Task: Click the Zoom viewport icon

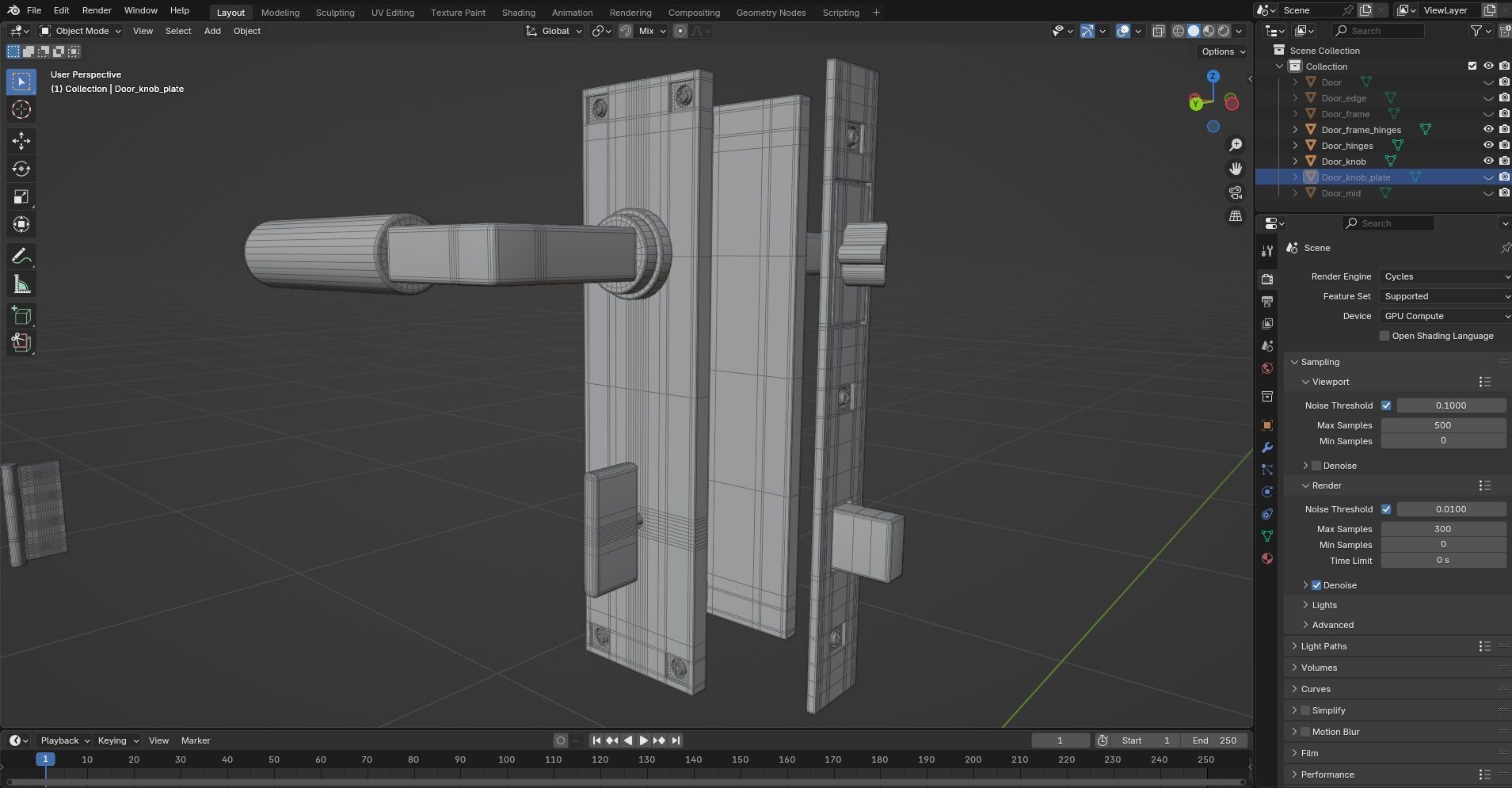Action: [1236, 145]
